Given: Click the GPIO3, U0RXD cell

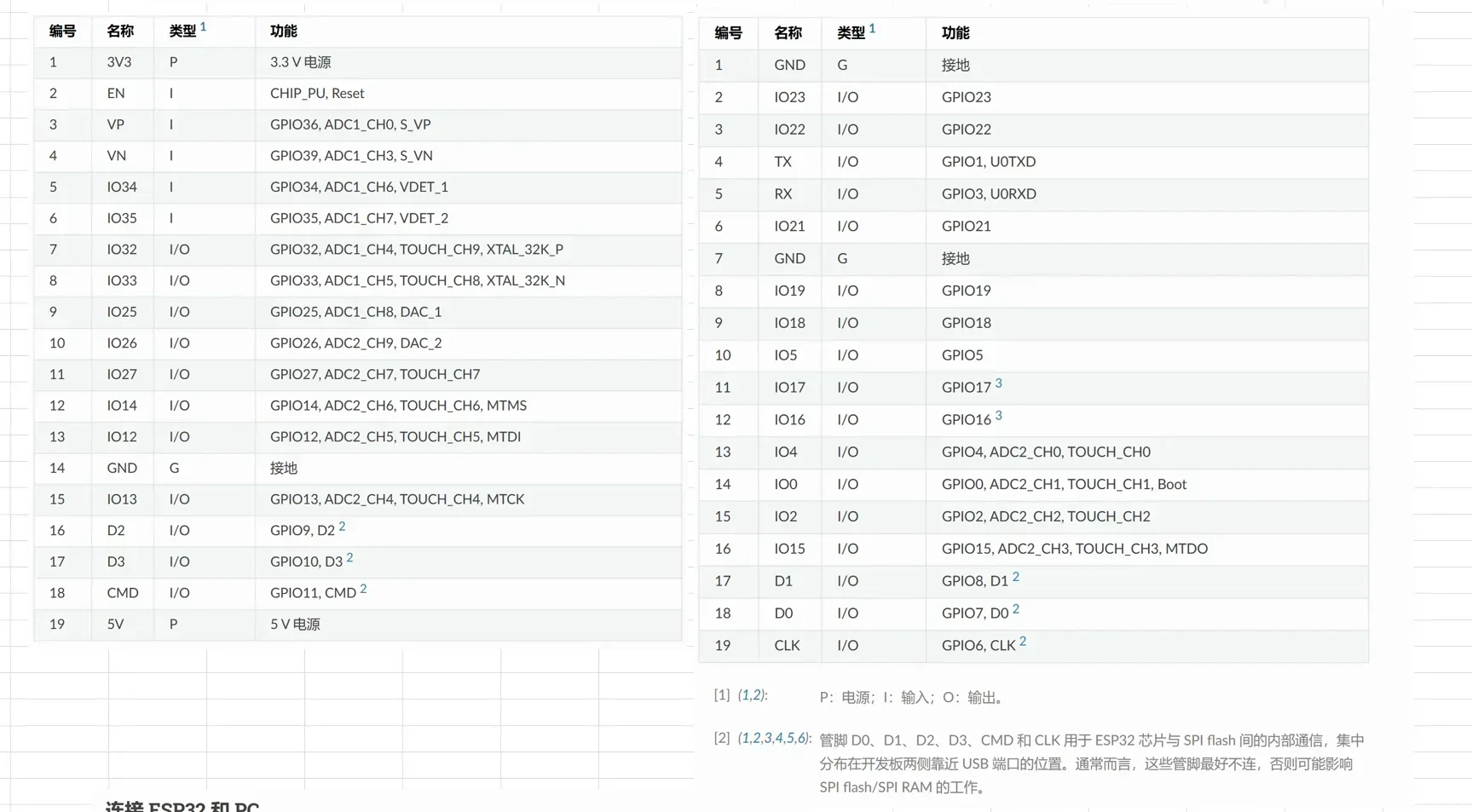Looking at the screenshot, I should point(988,194).
